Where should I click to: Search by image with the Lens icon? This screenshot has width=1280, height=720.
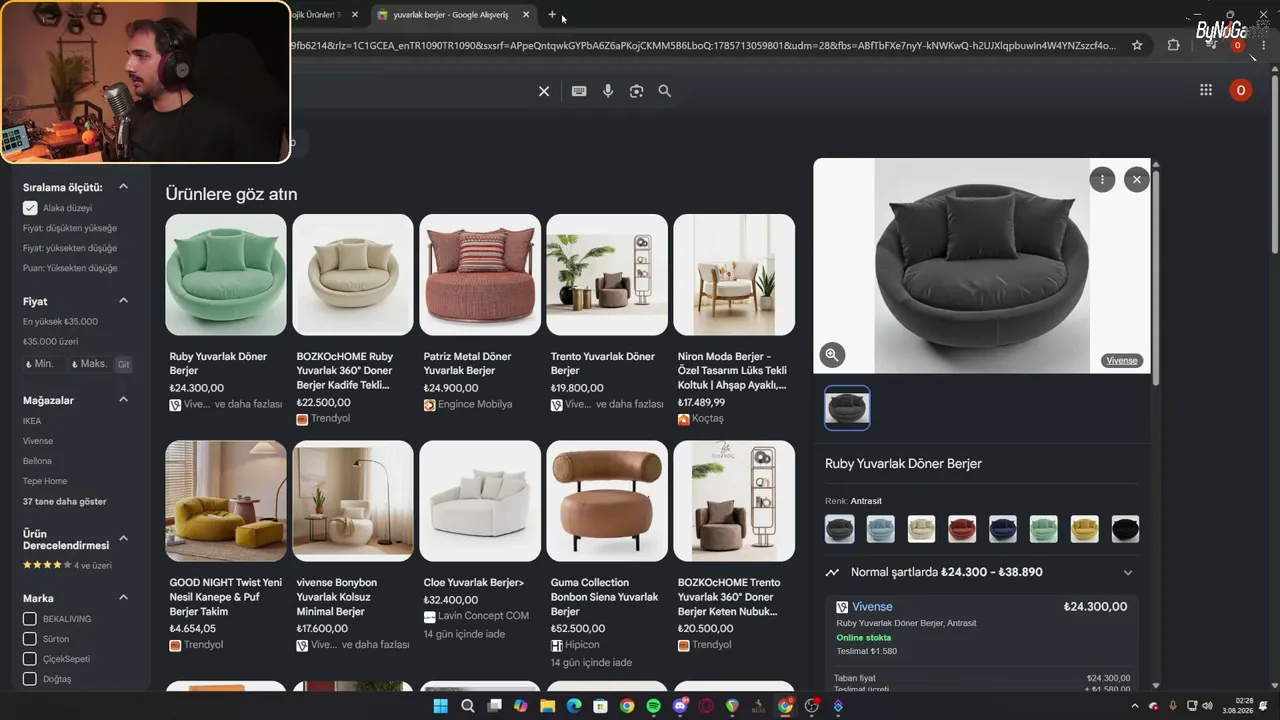point(636,91)
